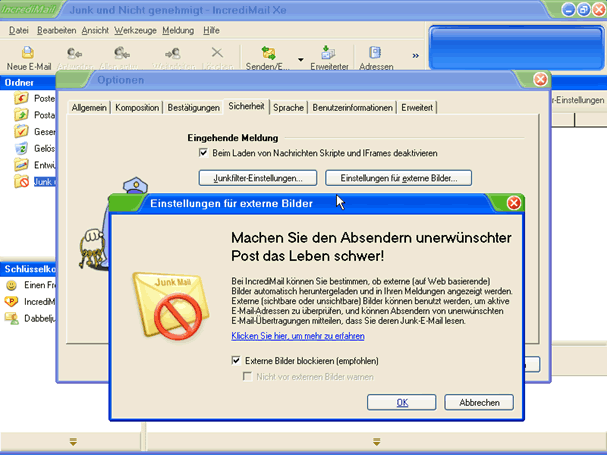This screenshot has height=456, width=608.
Task: Switch to the Benutzerinformationen tab
Action: pos(352,108)
